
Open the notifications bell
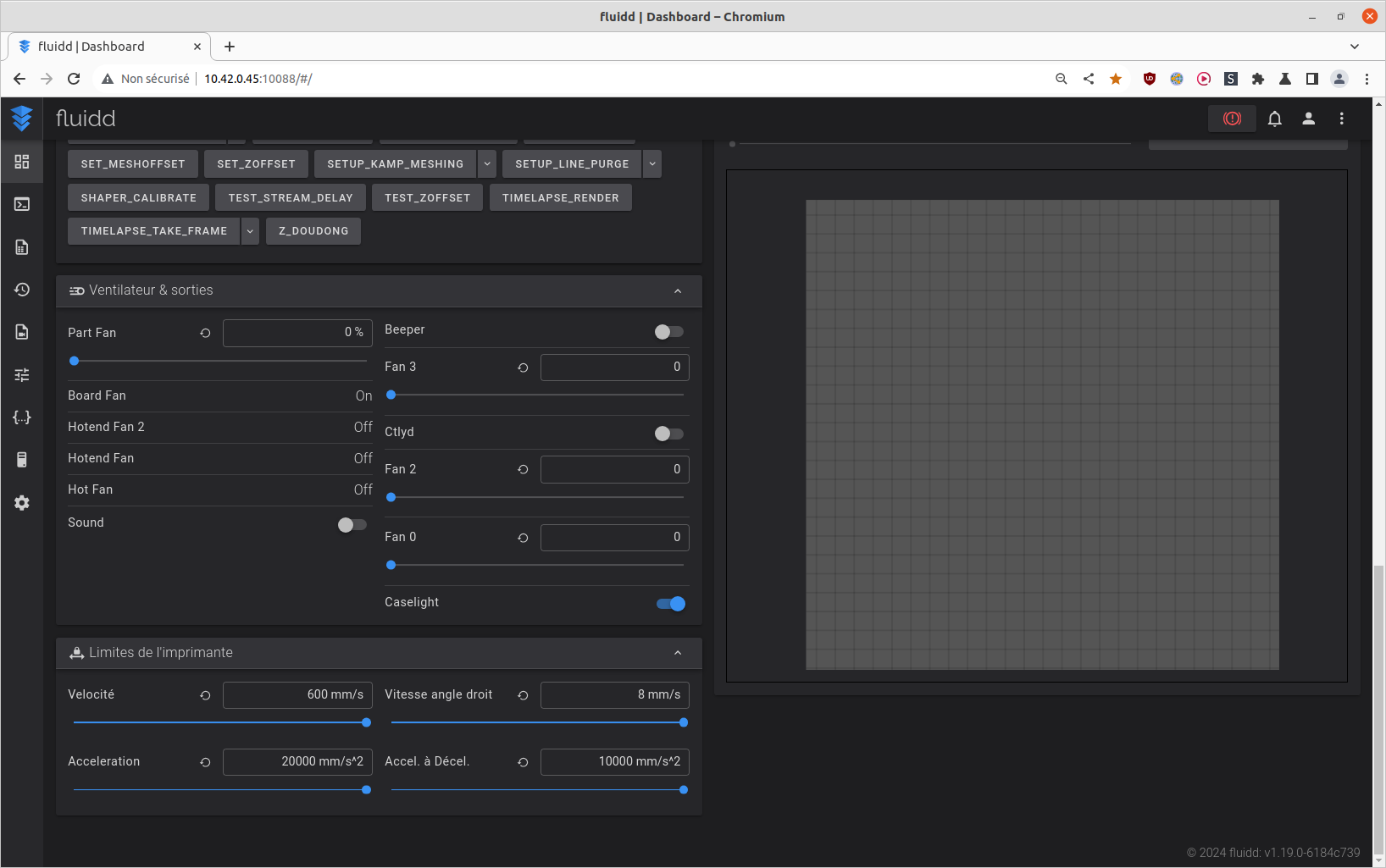1274,119
